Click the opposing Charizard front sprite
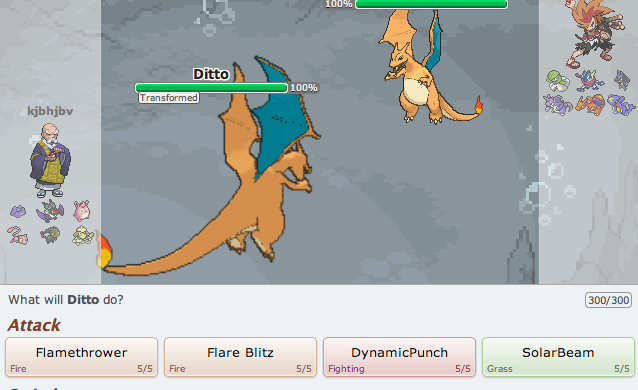This screenshot has width=638, height=390. click(x=431, y=67)
